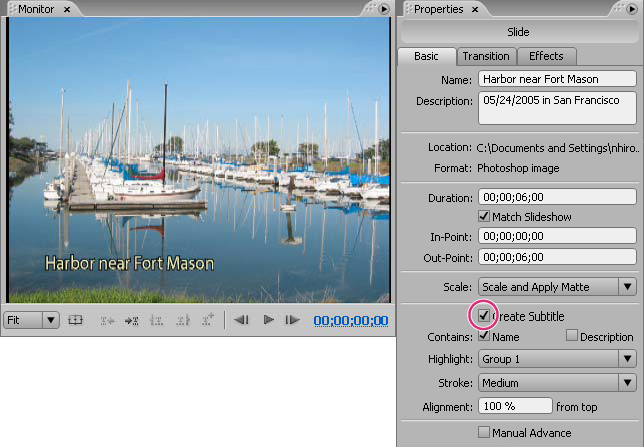The height and width of the screenshot is (448, 644).
Task: Click the Name input field
Action: (557, 79)
